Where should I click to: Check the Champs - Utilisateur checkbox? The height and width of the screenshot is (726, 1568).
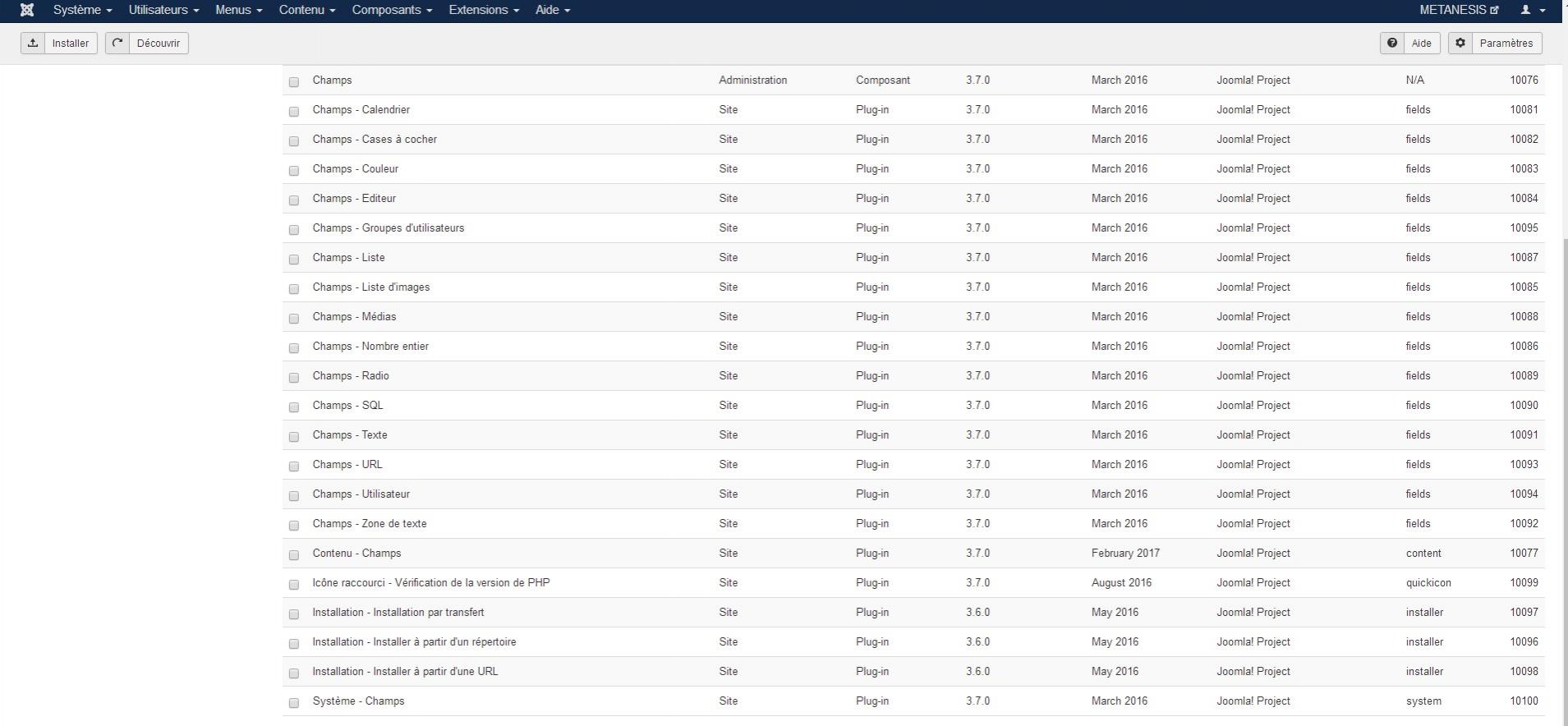click(x=294, y=495)
